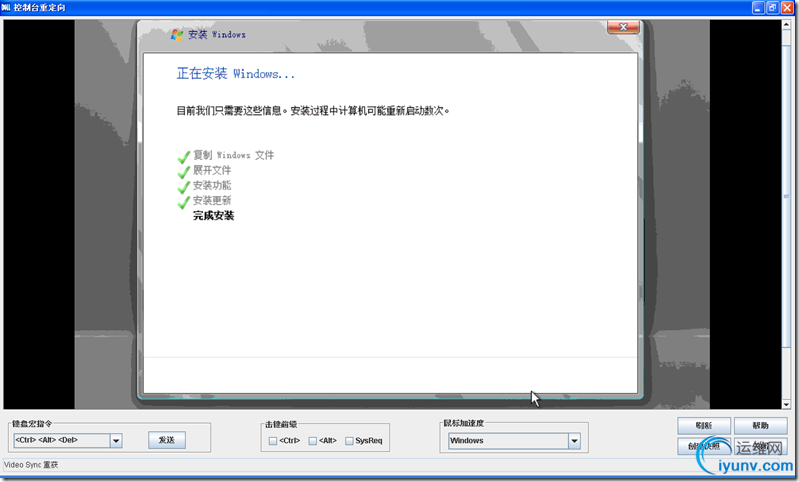Viewport: 799px width, 482px height.
Task: Click the 'Windows' mouse acceleration value field
Action: tap(509, 441)
